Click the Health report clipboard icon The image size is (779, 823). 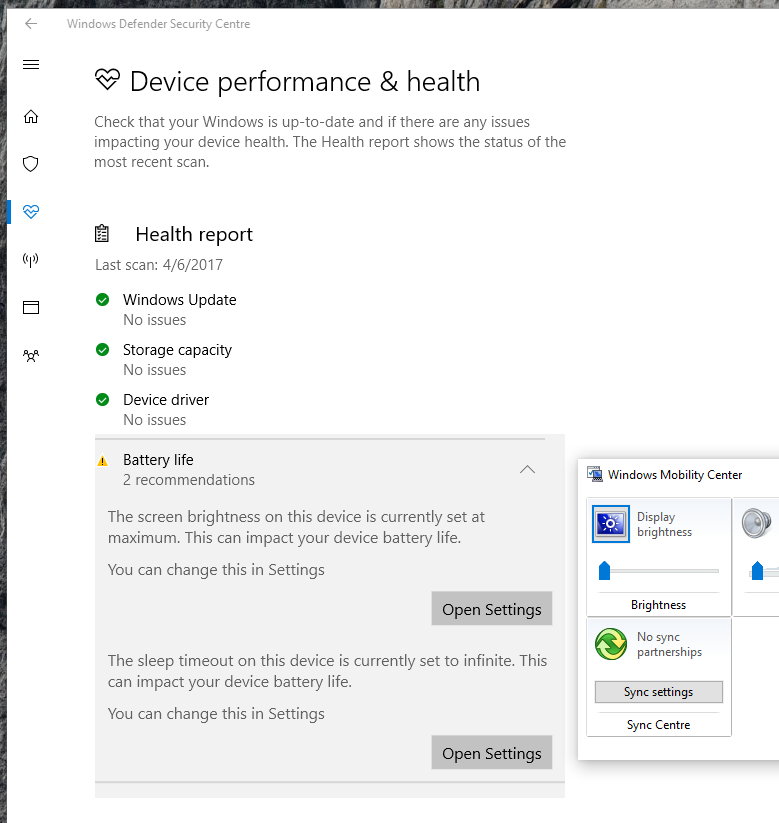click(x=102, y=234)
